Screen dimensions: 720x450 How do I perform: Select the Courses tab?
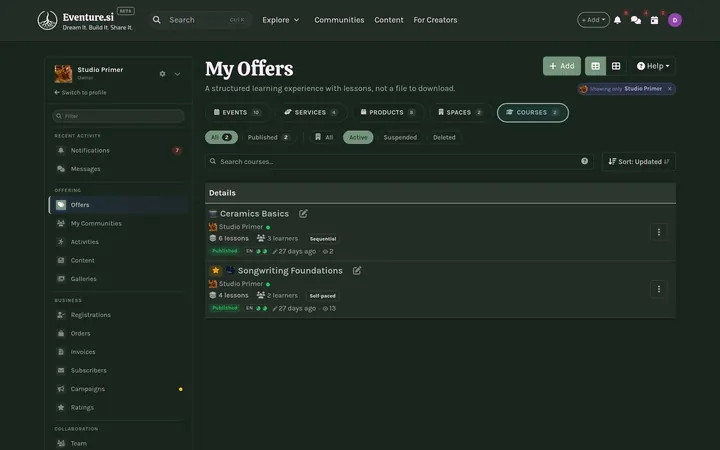tap(533, 112)
